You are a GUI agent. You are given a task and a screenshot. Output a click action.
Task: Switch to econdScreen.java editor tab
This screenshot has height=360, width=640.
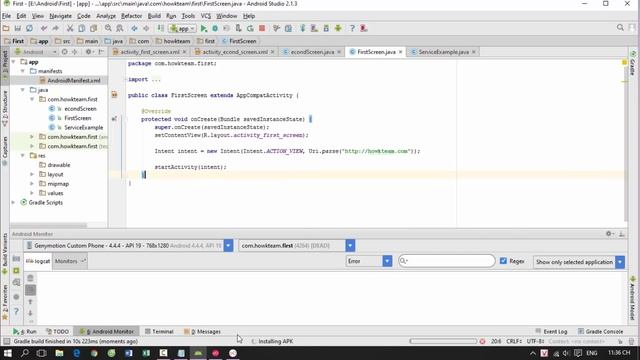pyautogui.click(x=312, y=52)
